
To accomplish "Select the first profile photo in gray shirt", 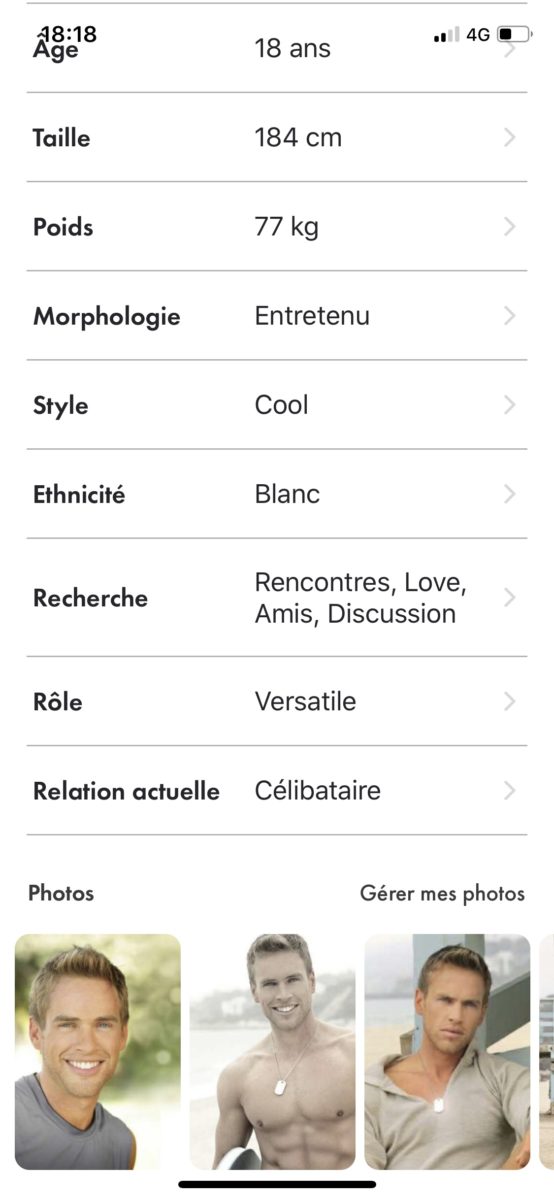I will (x=98, y=1052).
